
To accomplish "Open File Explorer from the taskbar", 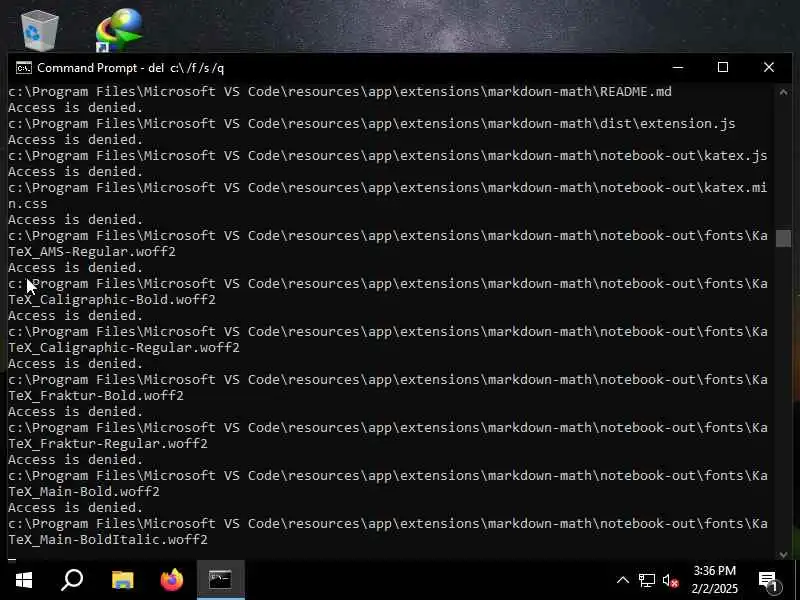I will [122, 580].
